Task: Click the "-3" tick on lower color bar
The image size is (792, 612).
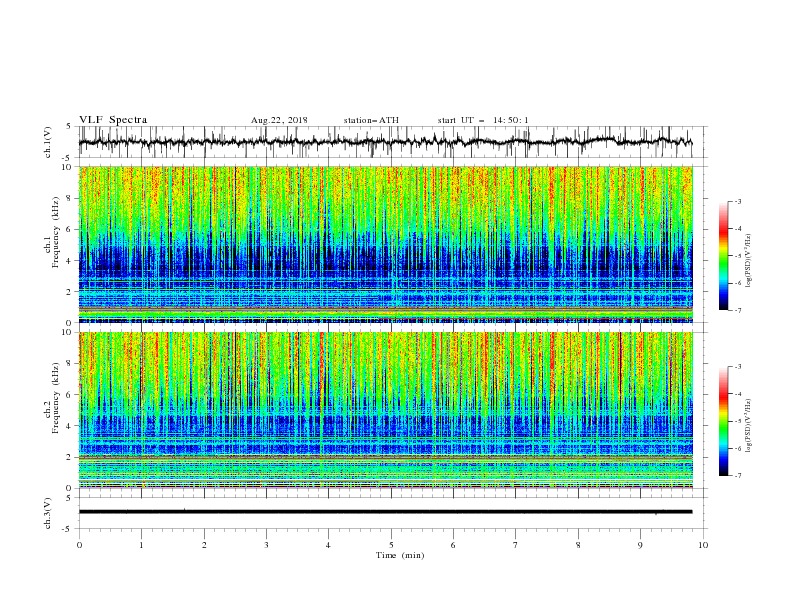Action: coord(737,367)
